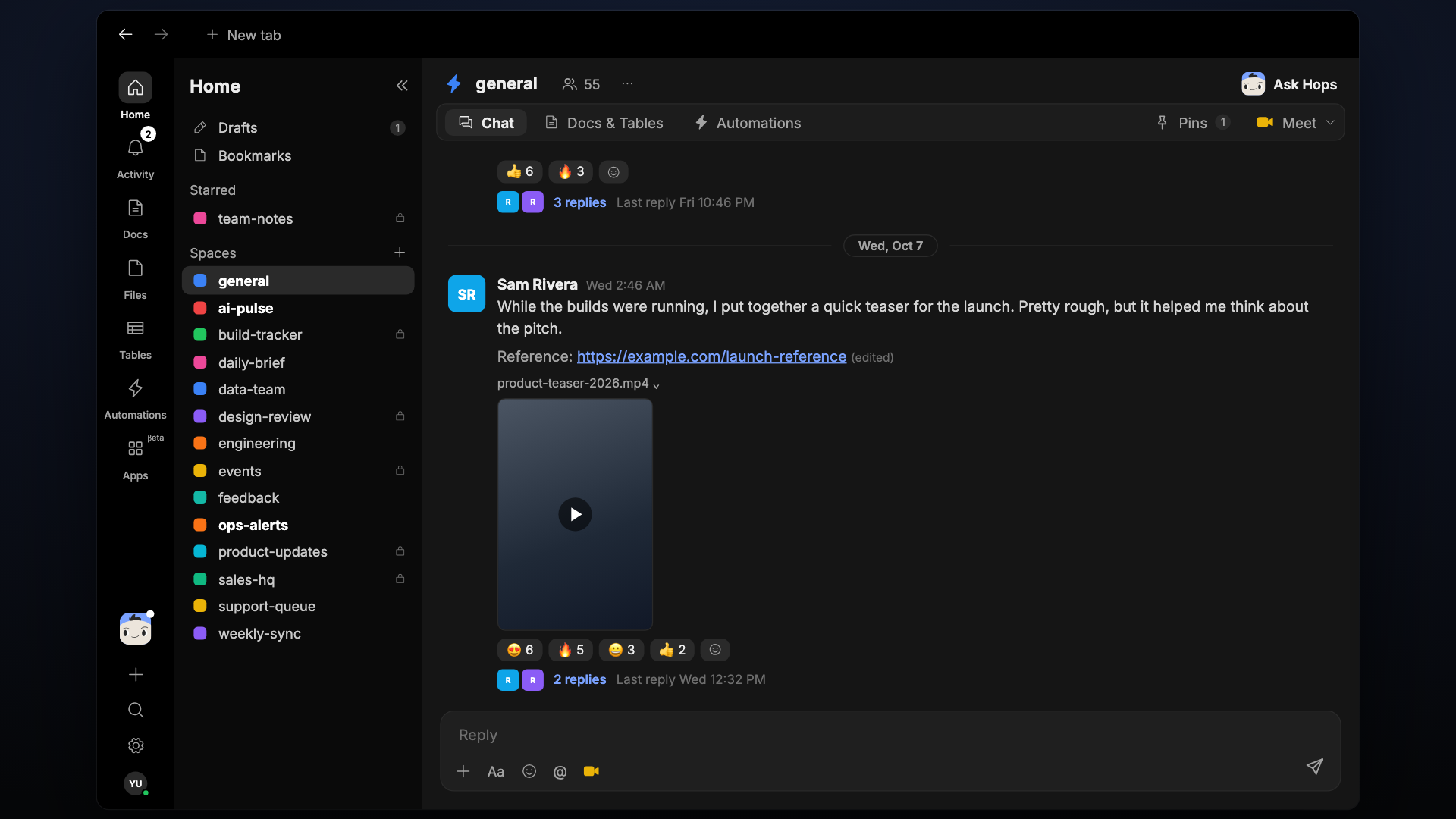1456x819 pixels.
Task: Open the starred team-notes space
Action: (x=298, y=218)
